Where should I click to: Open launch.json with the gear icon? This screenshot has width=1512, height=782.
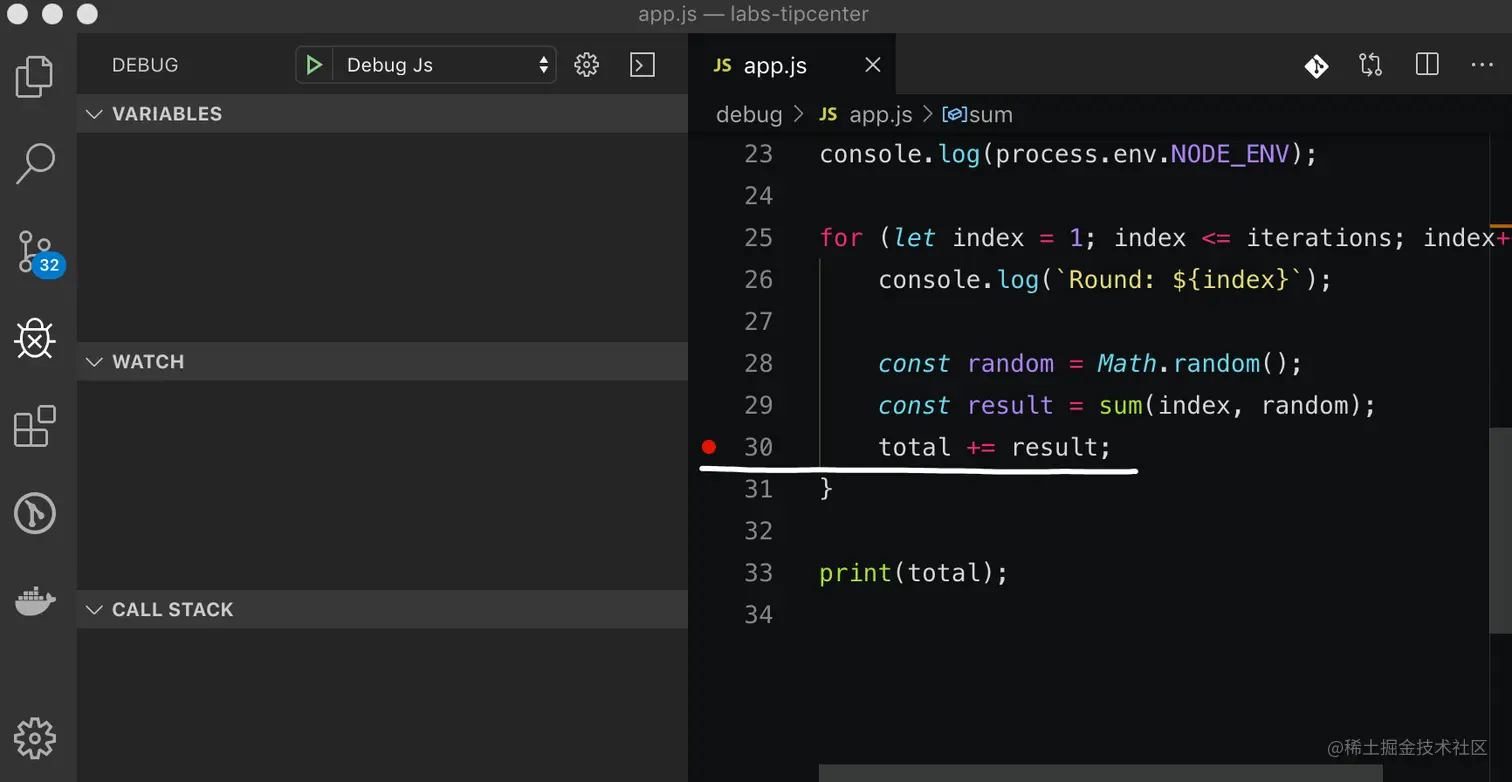point(586,65)
